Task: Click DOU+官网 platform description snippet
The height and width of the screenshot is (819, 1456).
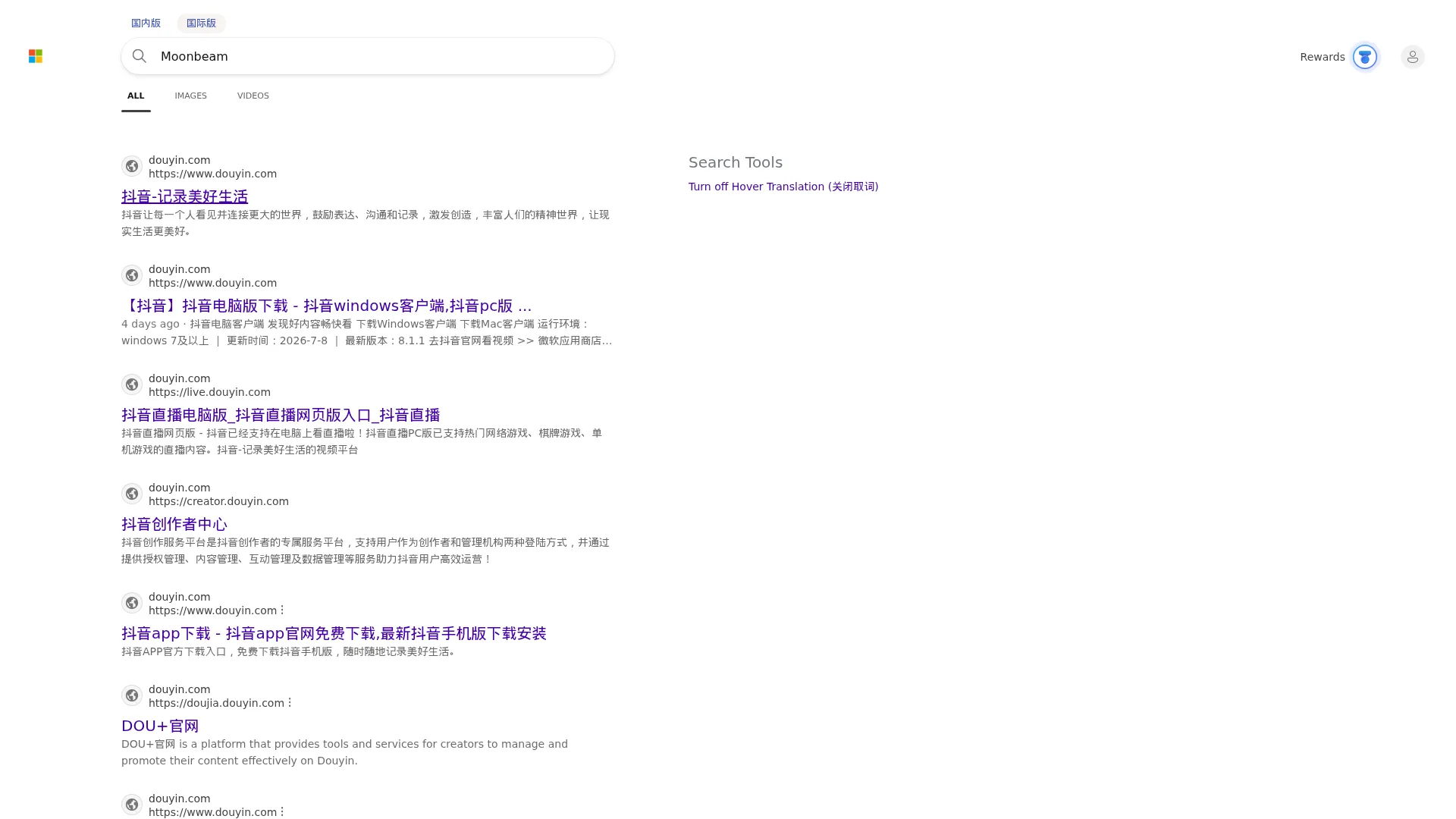Action: [344, 752]
